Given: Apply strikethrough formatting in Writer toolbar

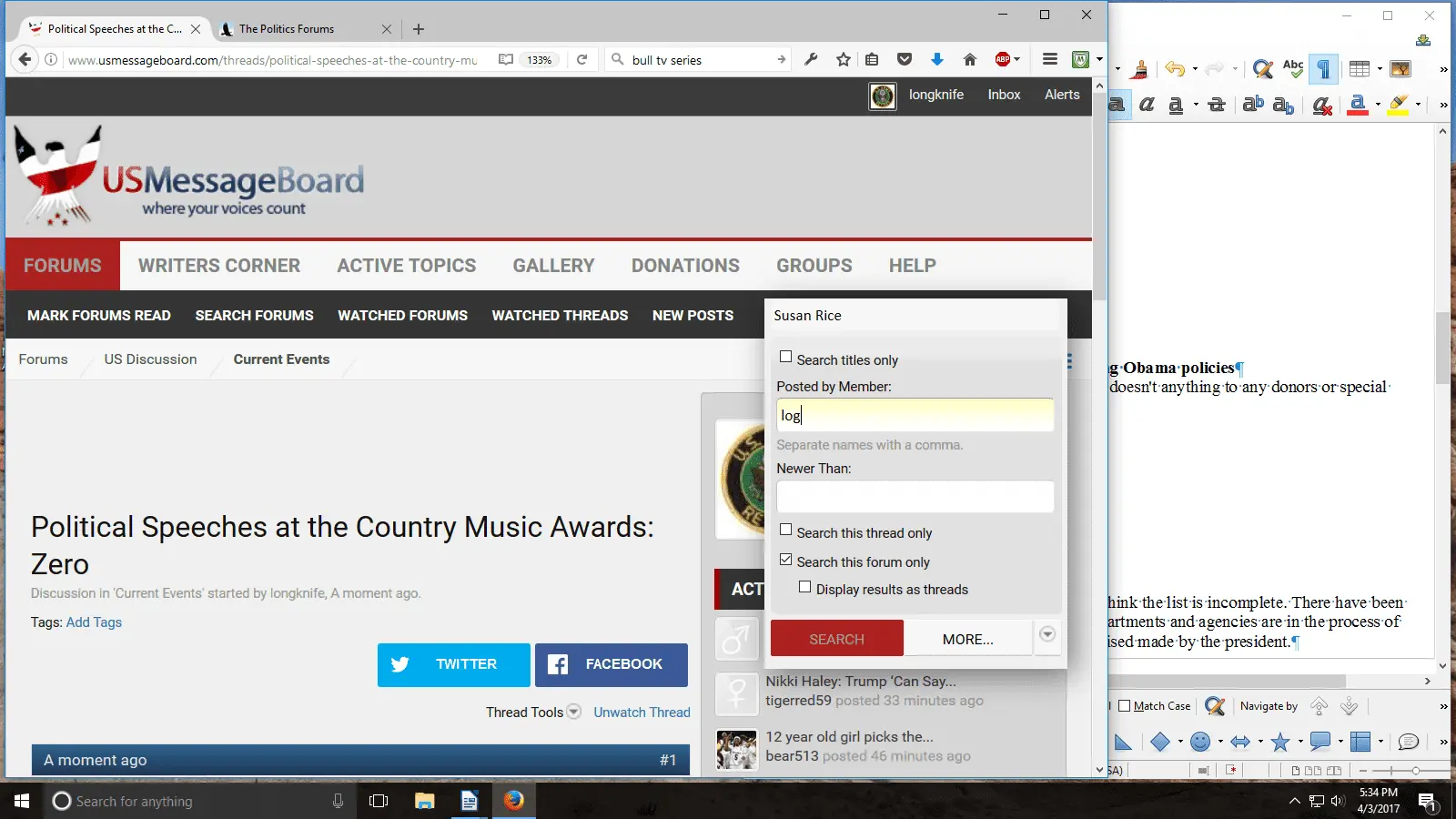Looking at the screenshot, I should [x=1217, y=106].
